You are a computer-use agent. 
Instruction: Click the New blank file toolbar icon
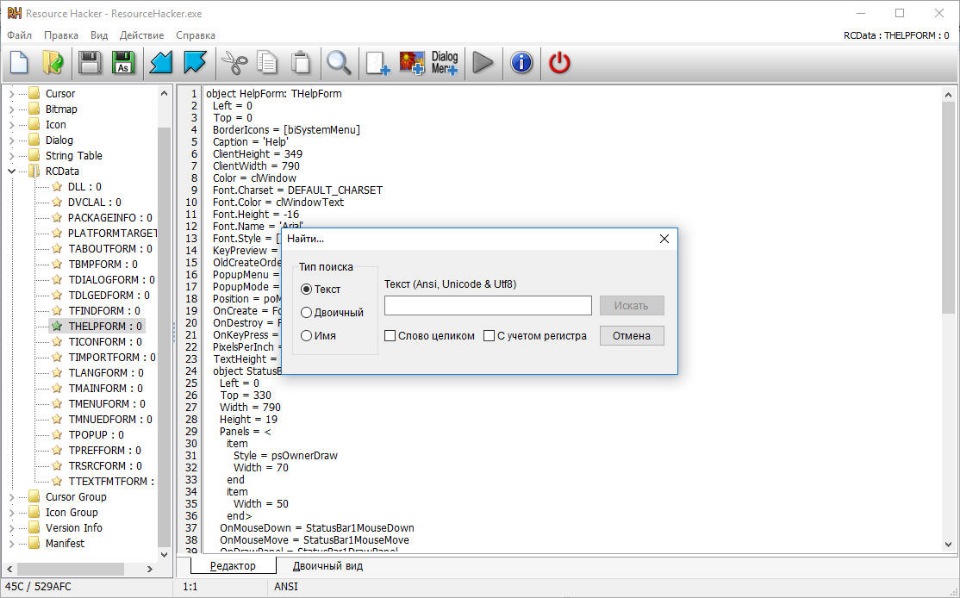(19, 62)
